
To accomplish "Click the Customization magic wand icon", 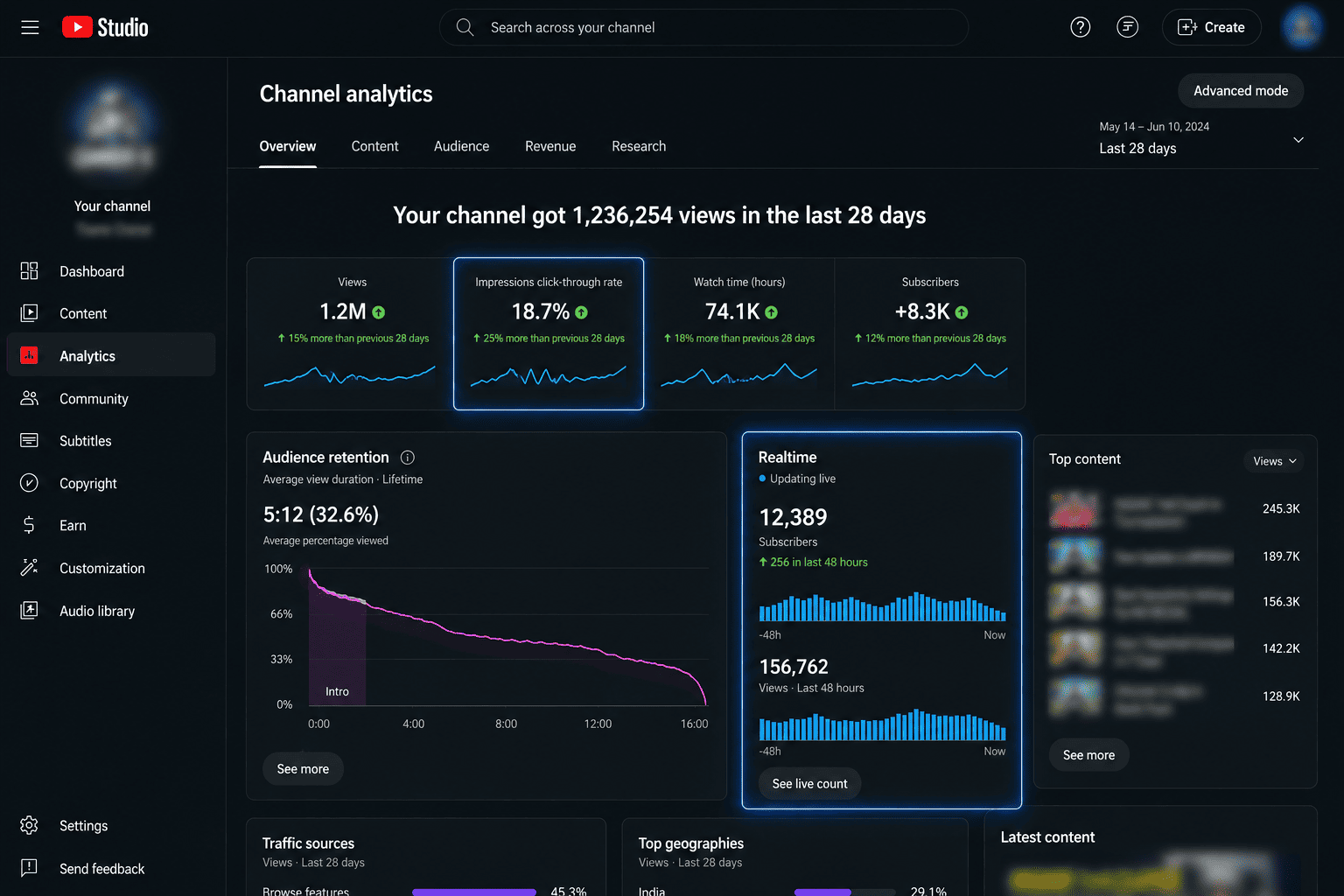I will (29, 568).
